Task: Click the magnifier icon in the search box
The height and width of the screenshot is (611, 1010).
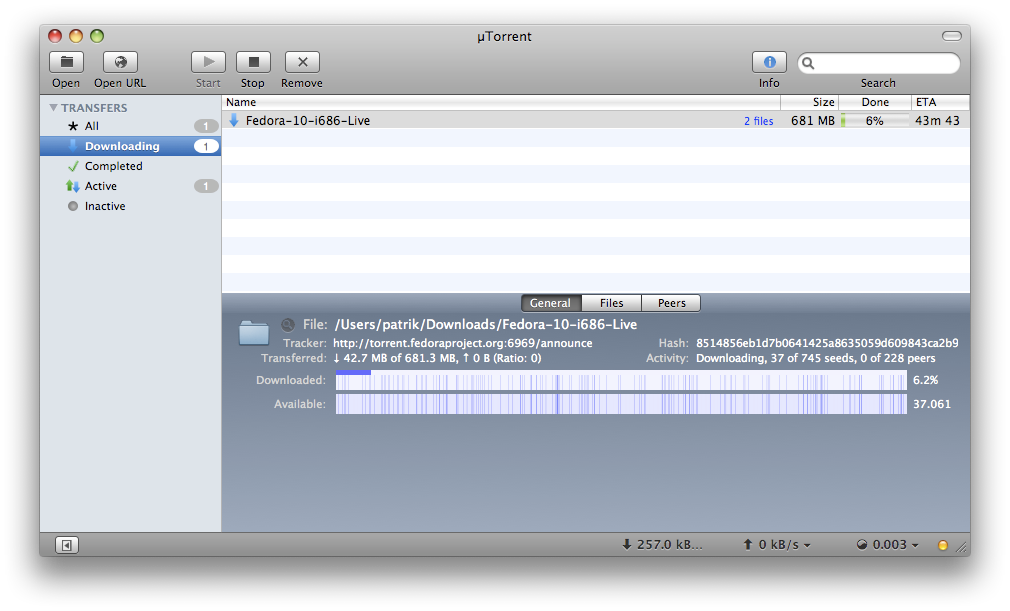Action: (808, 63)
